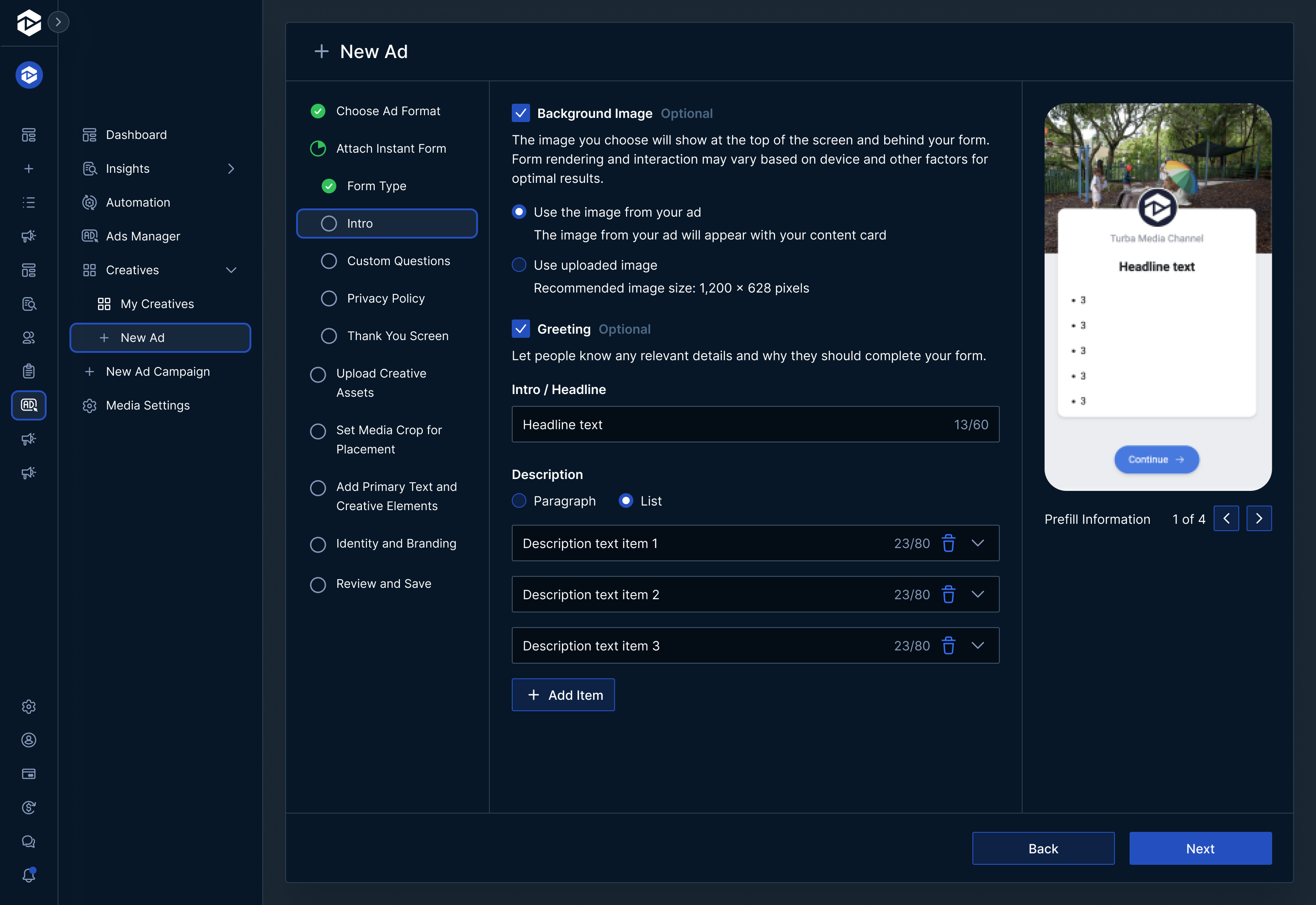This screenshot has height=905, width=1316.
Task: Open the chat bubbles icon near sidebar bottom
Action: [28, 841]
